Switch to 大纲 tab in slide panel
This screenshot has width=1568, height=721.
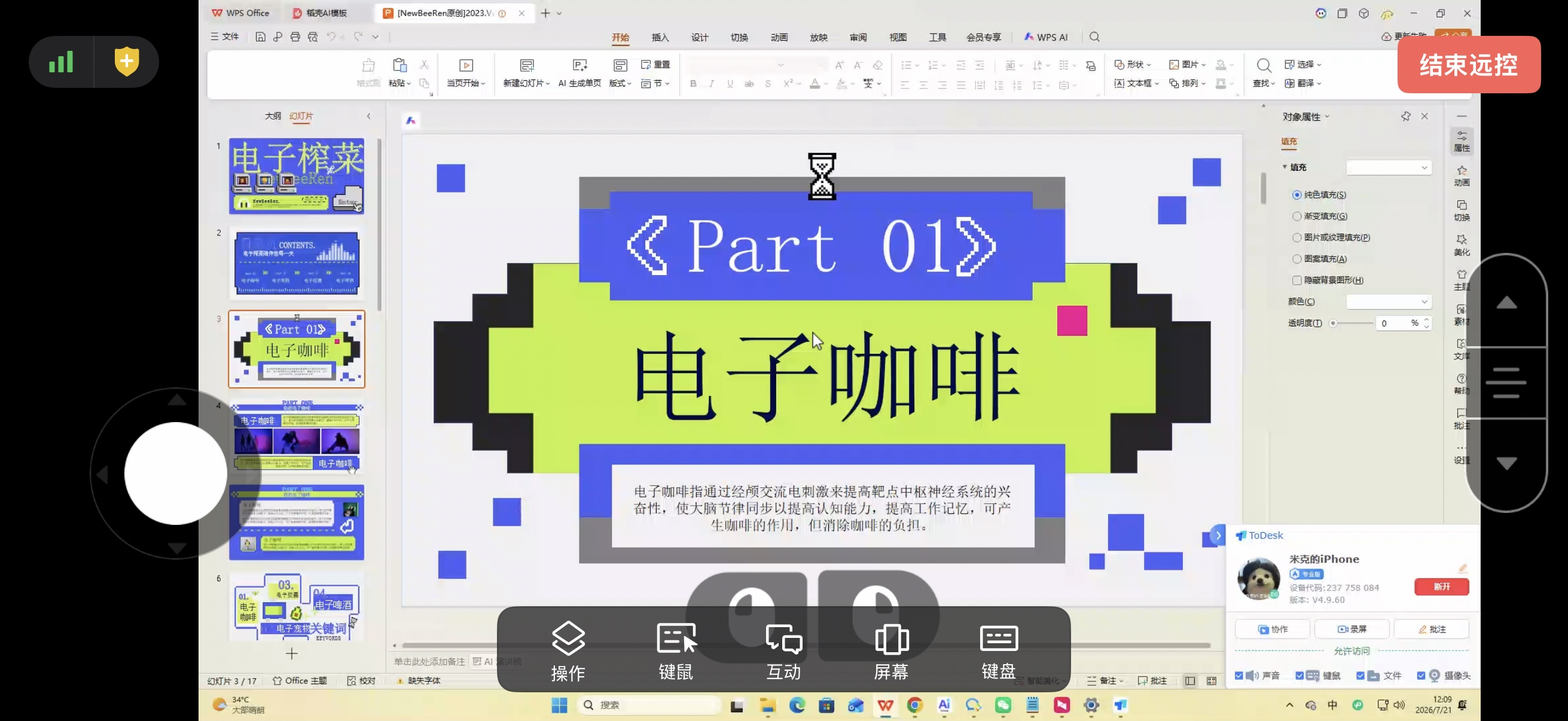tap(273, 115)
